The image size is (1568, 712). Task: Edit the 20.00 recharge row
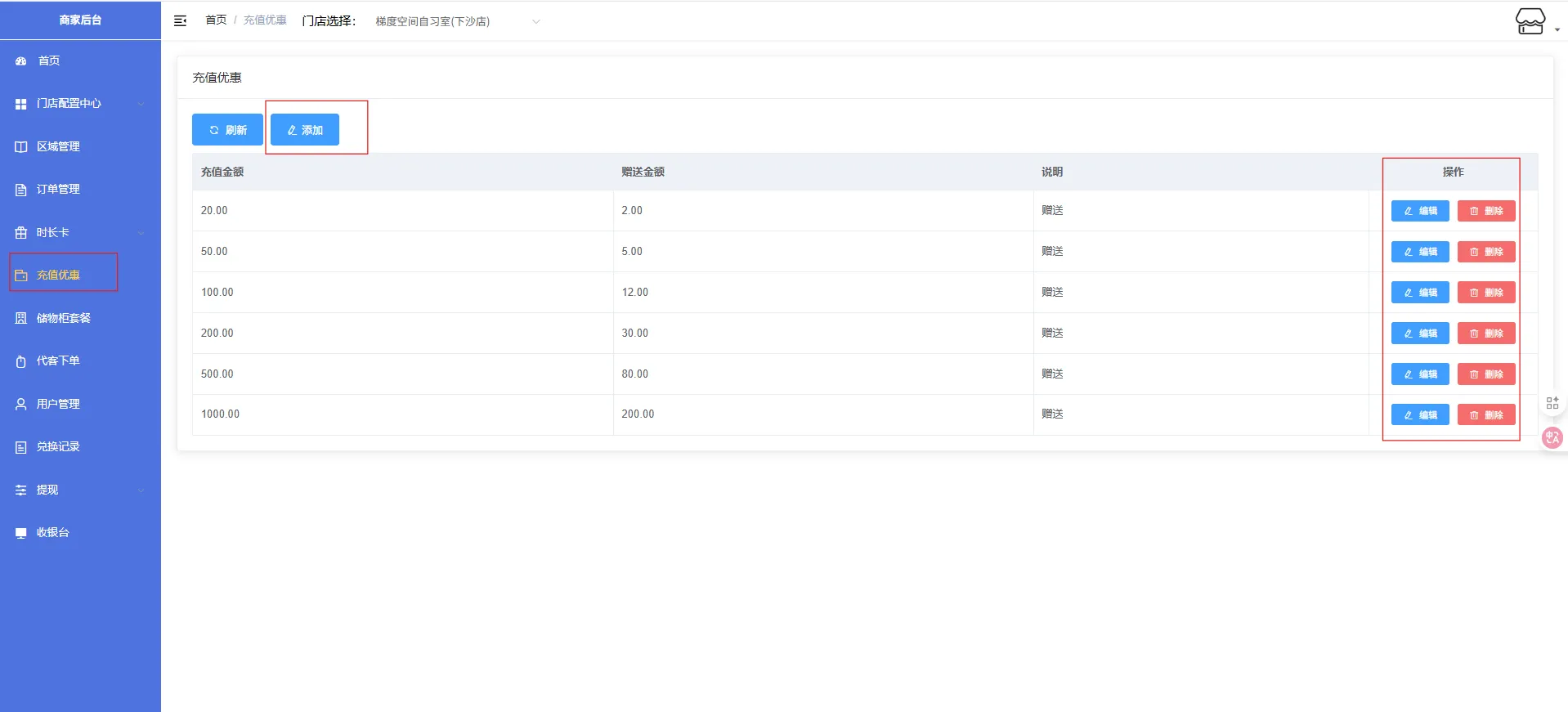[1419, 211]
